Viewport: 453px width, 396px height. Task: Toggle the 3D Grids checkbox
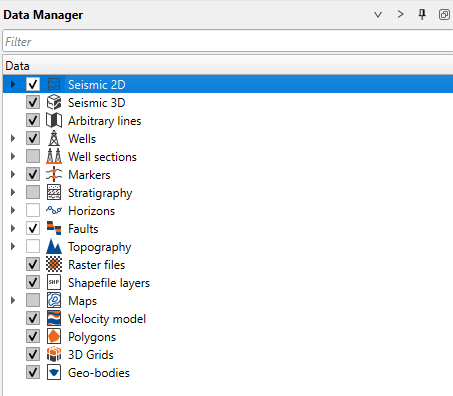33,354
